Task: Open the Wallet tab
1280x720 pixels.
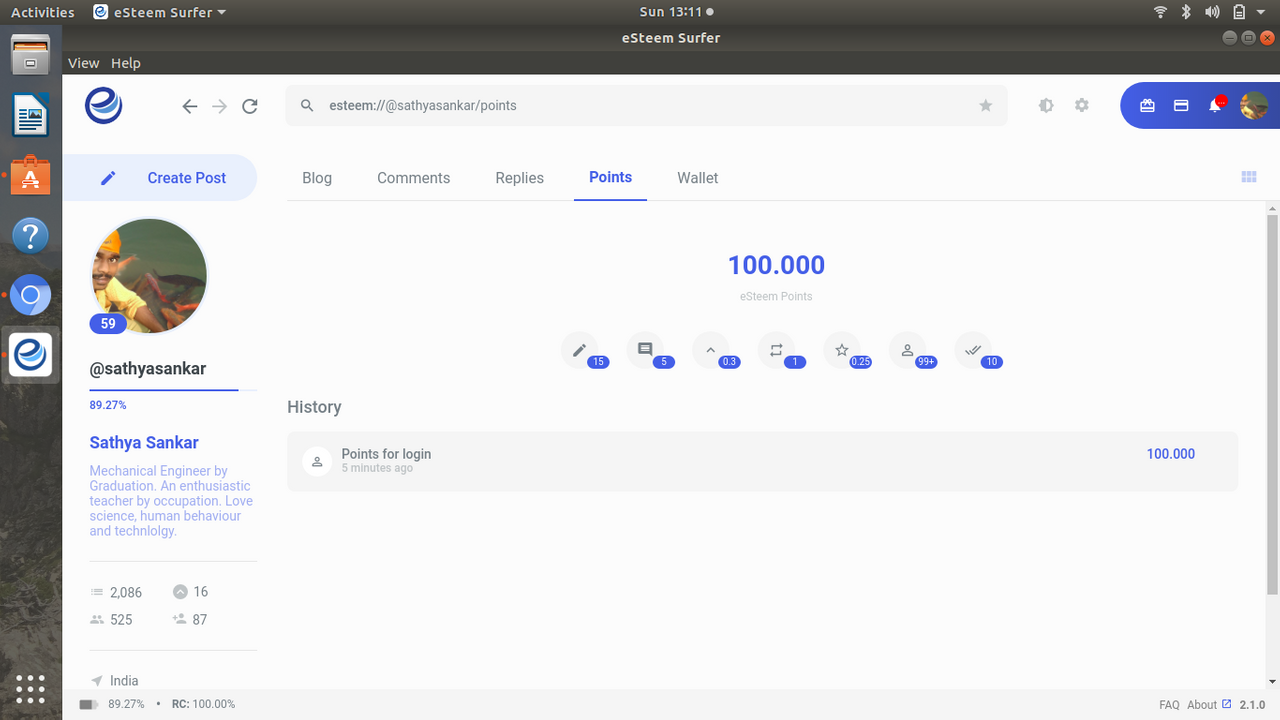Action: [x=698, y=178]
